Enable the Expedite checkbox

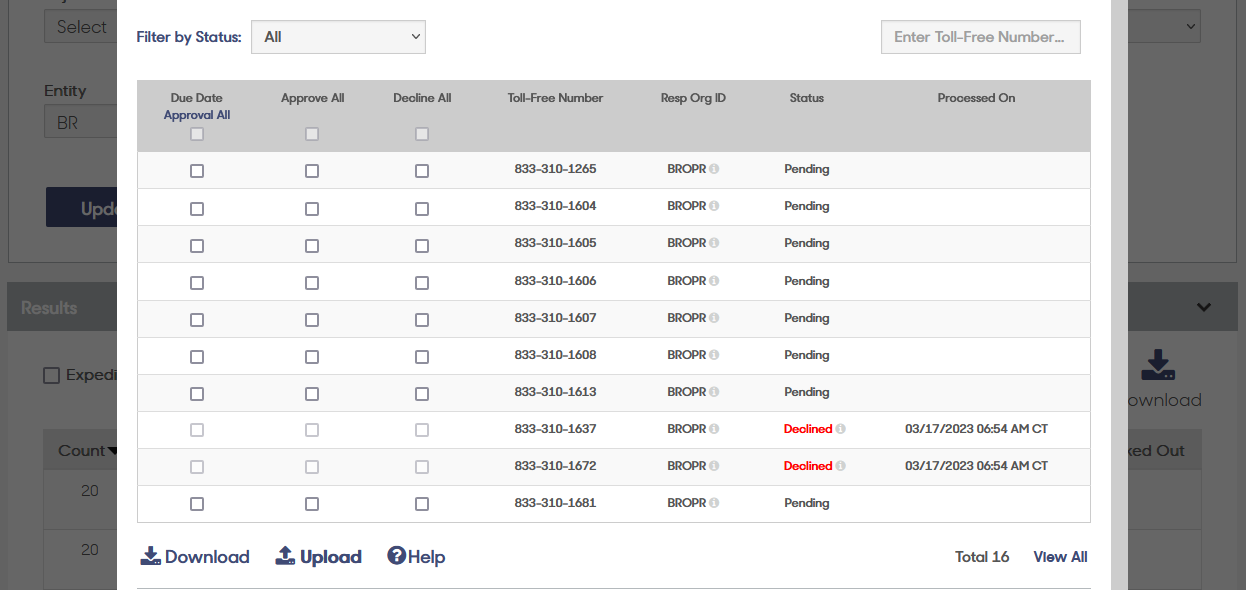point(52,375)
